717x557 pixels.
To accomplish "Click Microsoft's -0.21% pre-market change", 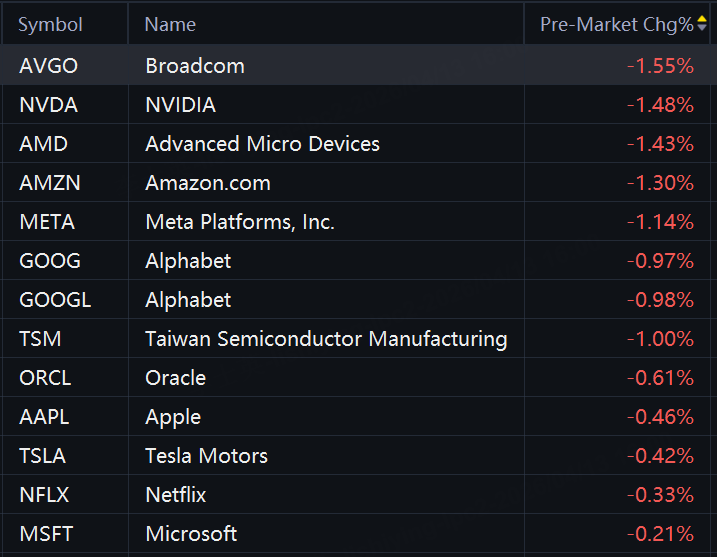I will [x=660, y=534].
